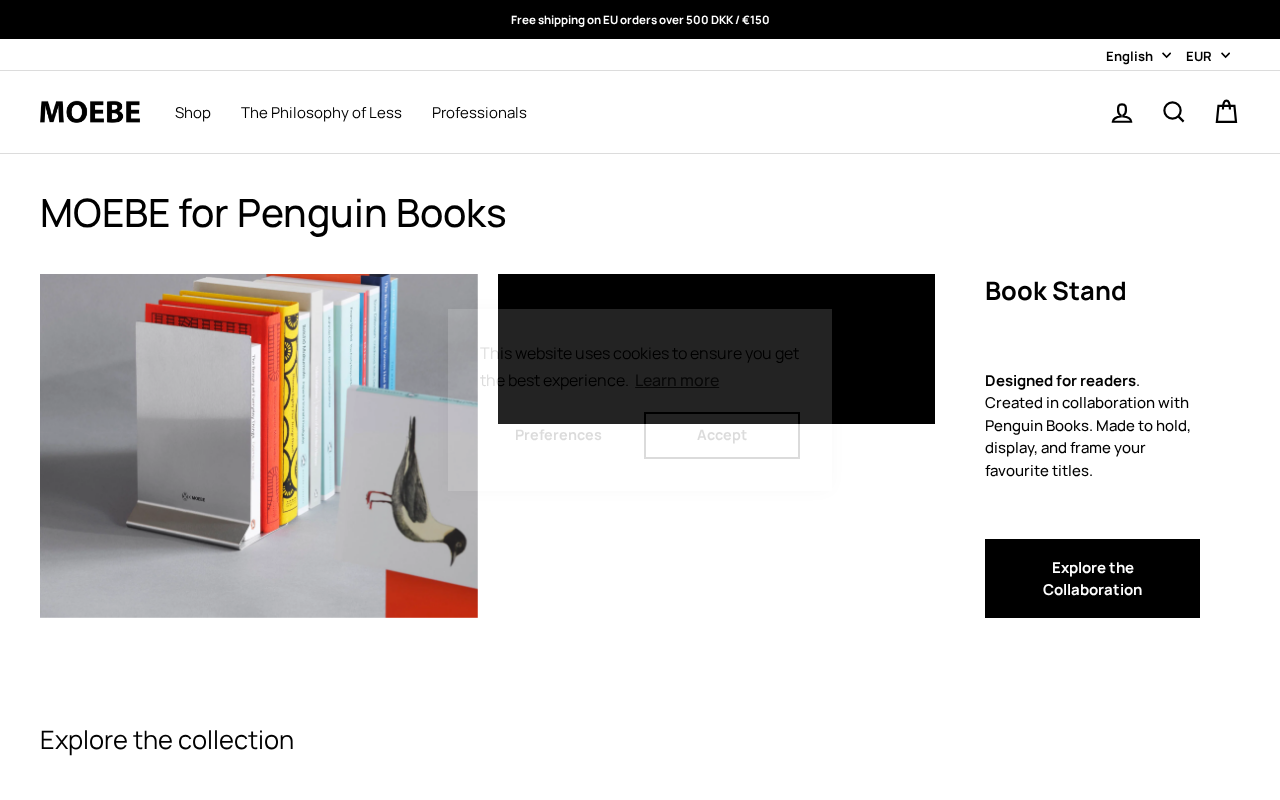This screenshot has width=1280, height=800.
Task: Open cookie Preferences
Action: tap(558, 435)
